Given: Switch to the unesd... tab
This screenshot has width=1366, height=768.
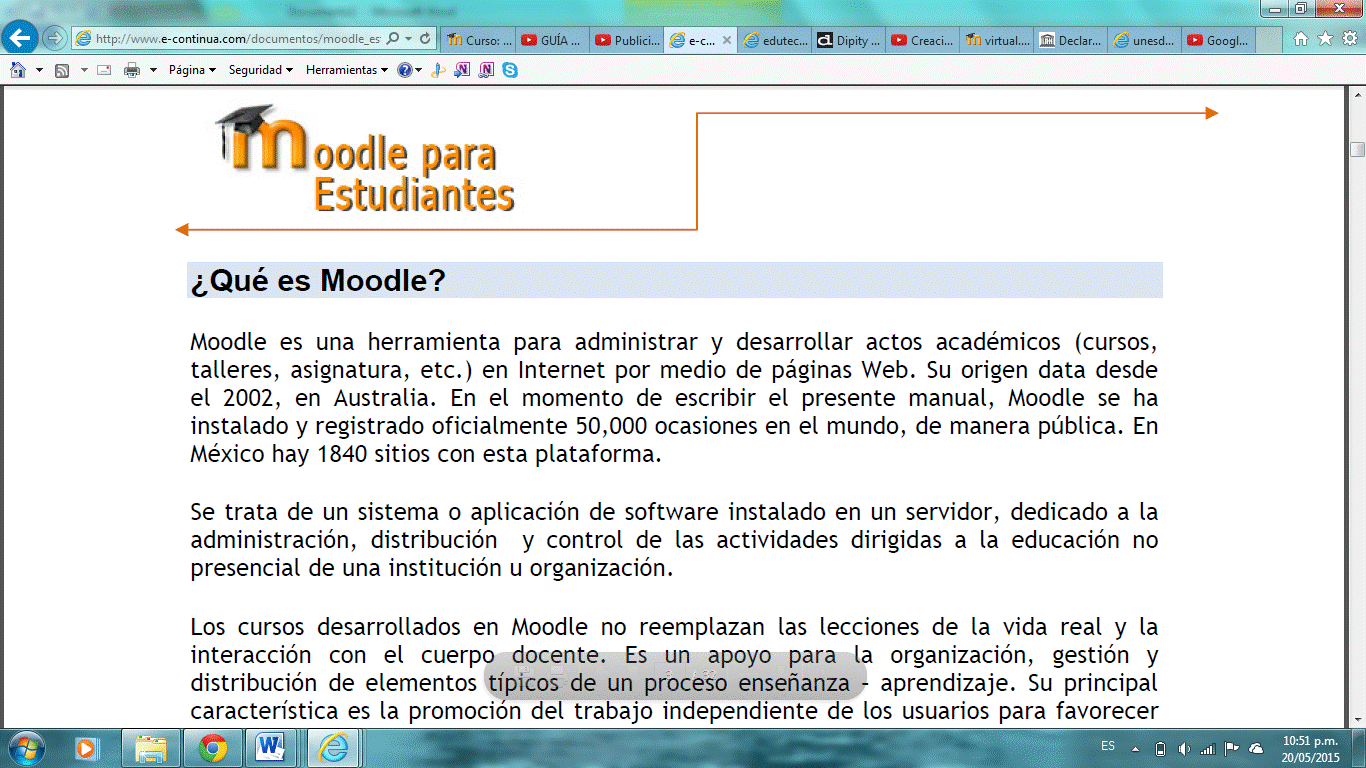Looking at the screenshot, I should [x=1144, y=41].
